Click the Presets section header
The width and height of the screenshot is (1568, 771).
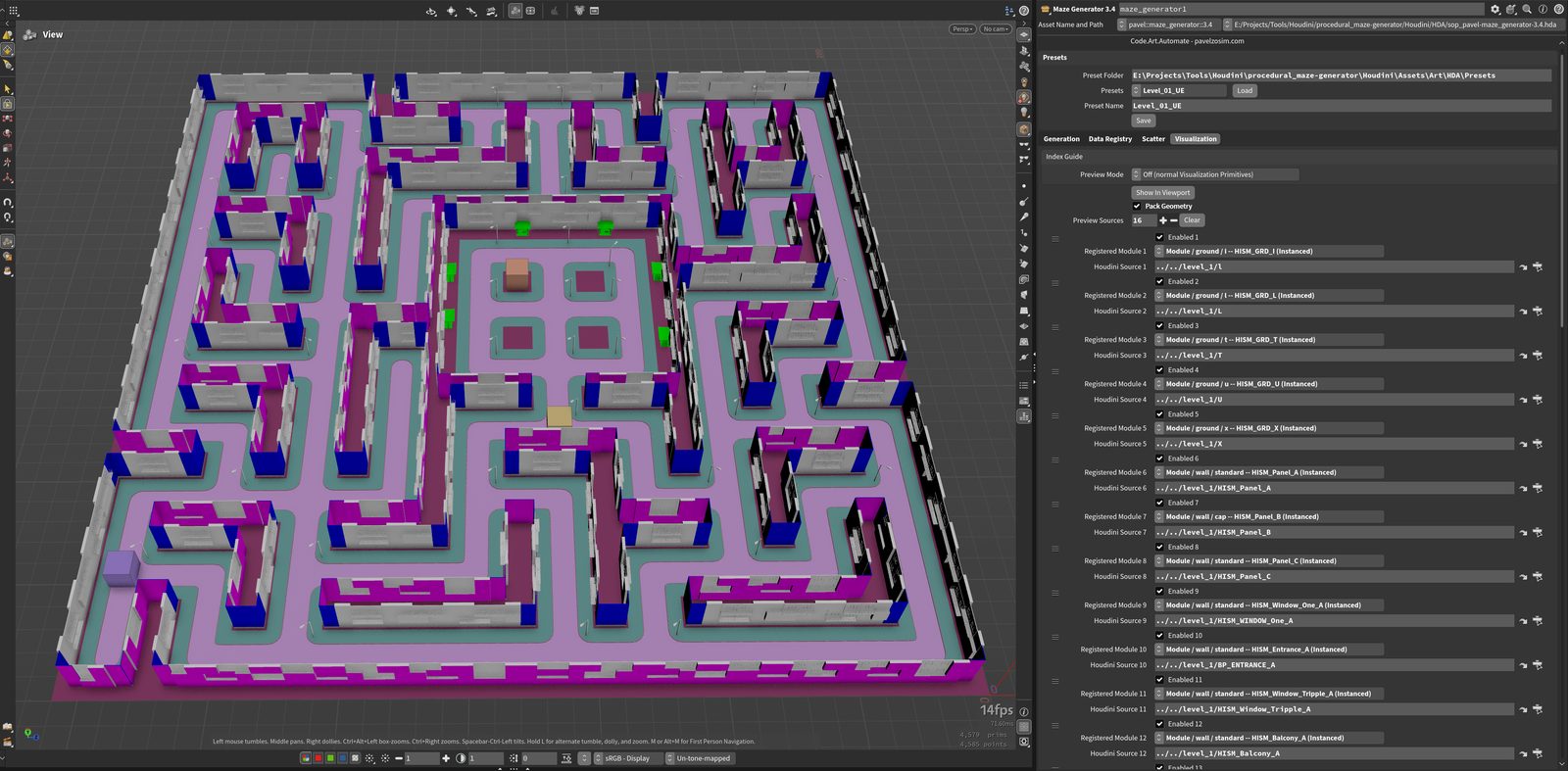click(1055, 58)
